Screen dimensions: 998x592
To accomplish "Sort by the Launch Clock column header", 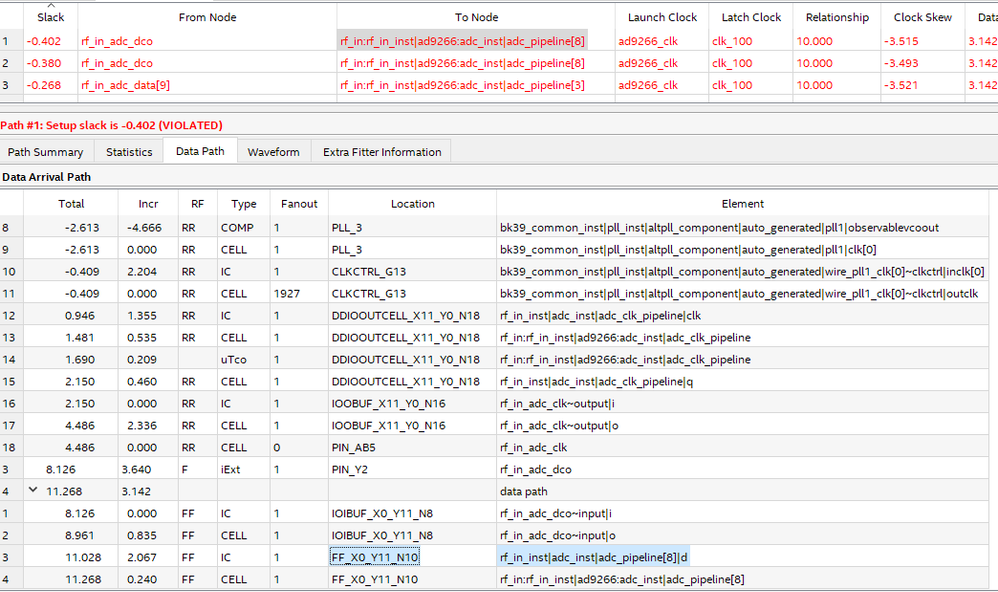I will (x=660, y=17).
